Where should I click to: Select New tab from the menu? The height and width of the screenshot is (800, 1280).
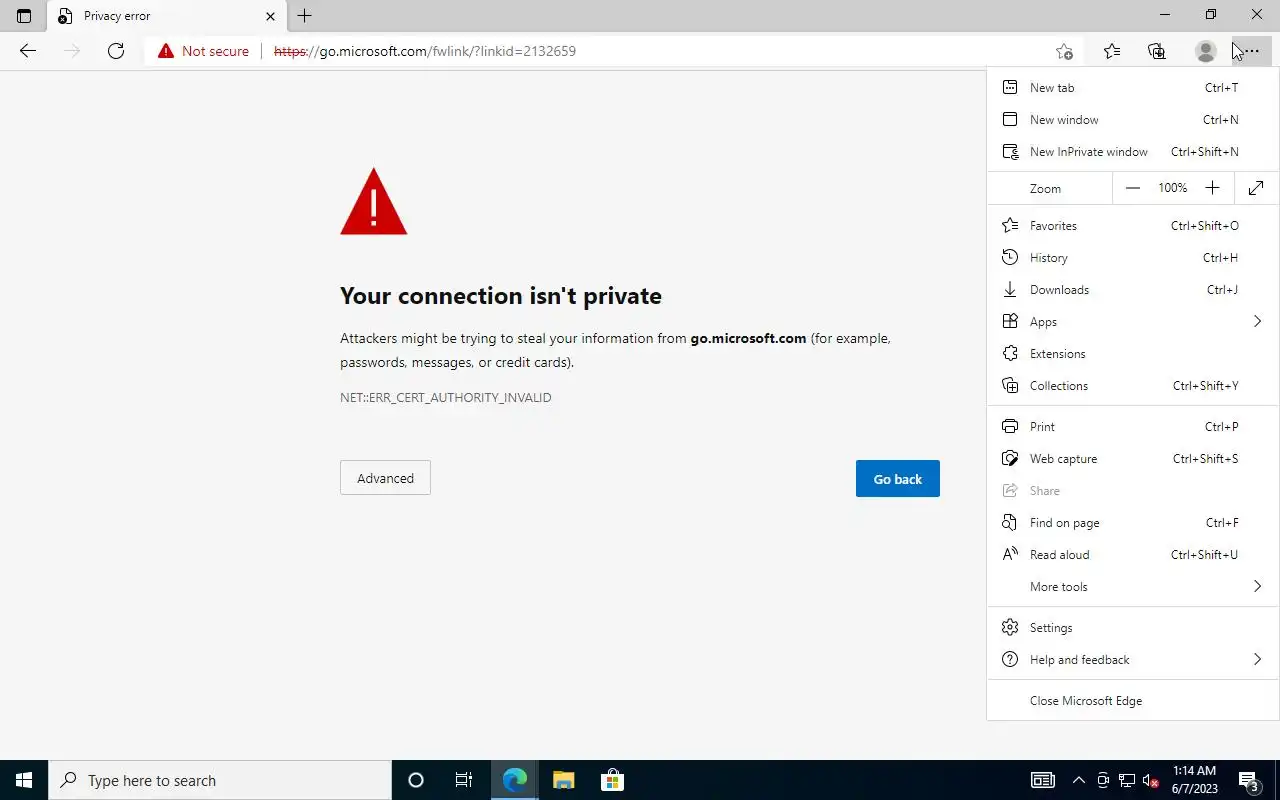click(1133, 88)
